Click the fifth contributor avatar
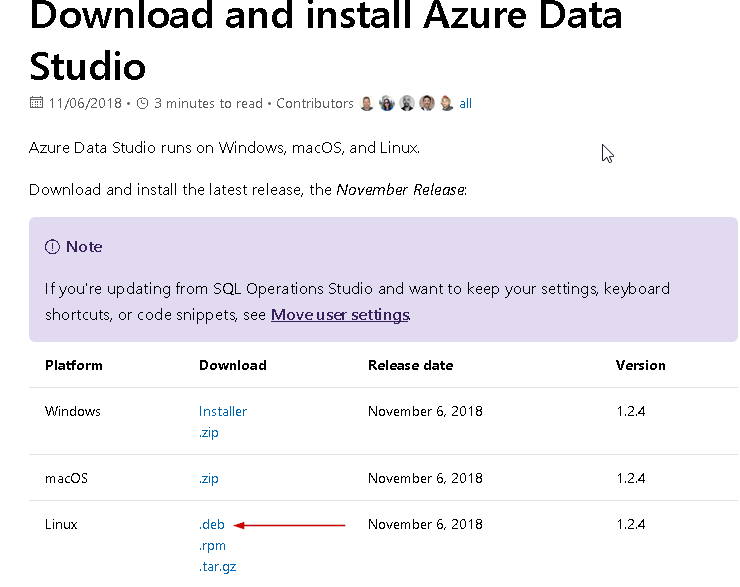 coord(446,103)
